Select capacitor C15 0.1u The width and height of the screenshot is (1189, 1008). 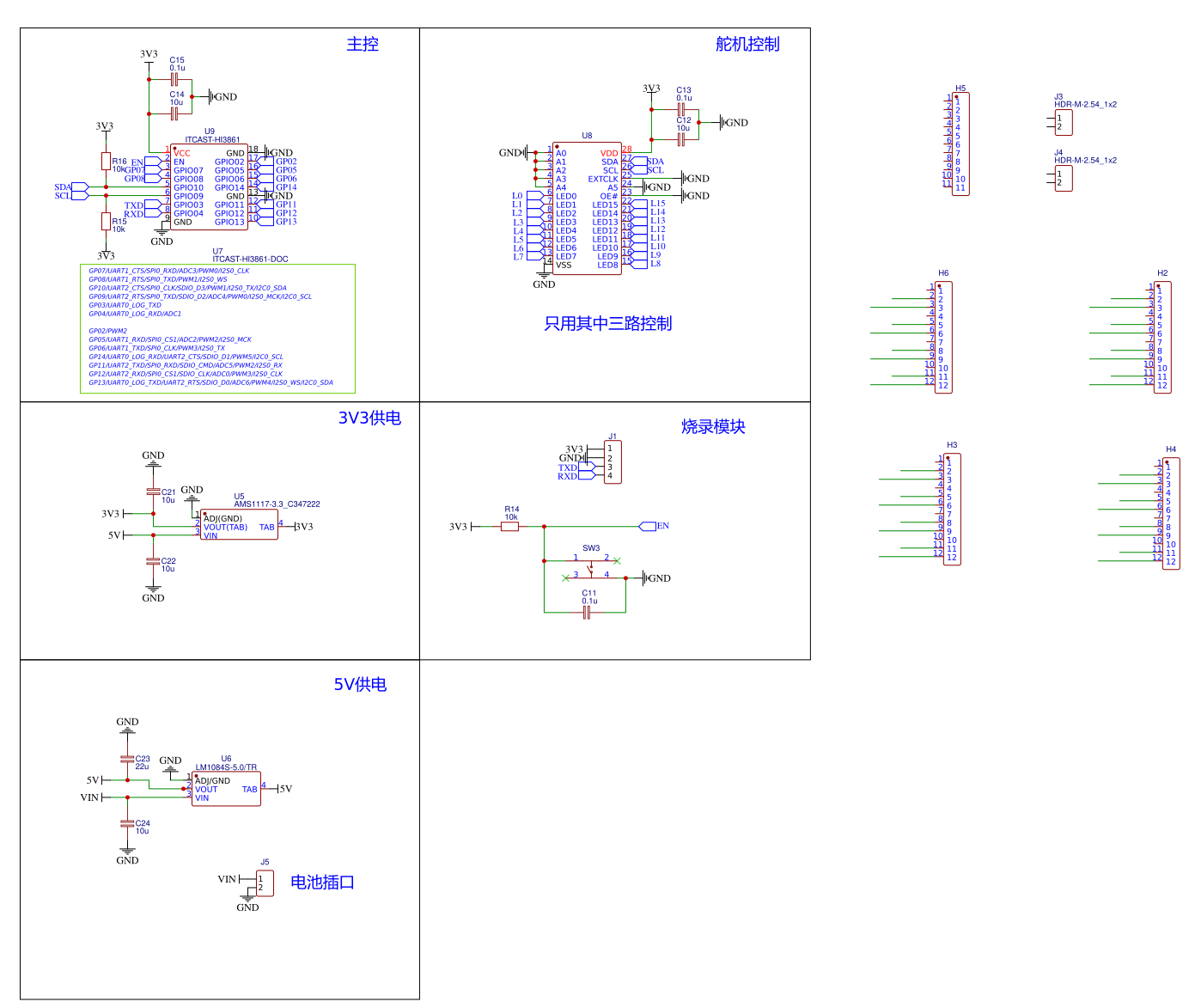pyautogui.click(x=174, y=80)
